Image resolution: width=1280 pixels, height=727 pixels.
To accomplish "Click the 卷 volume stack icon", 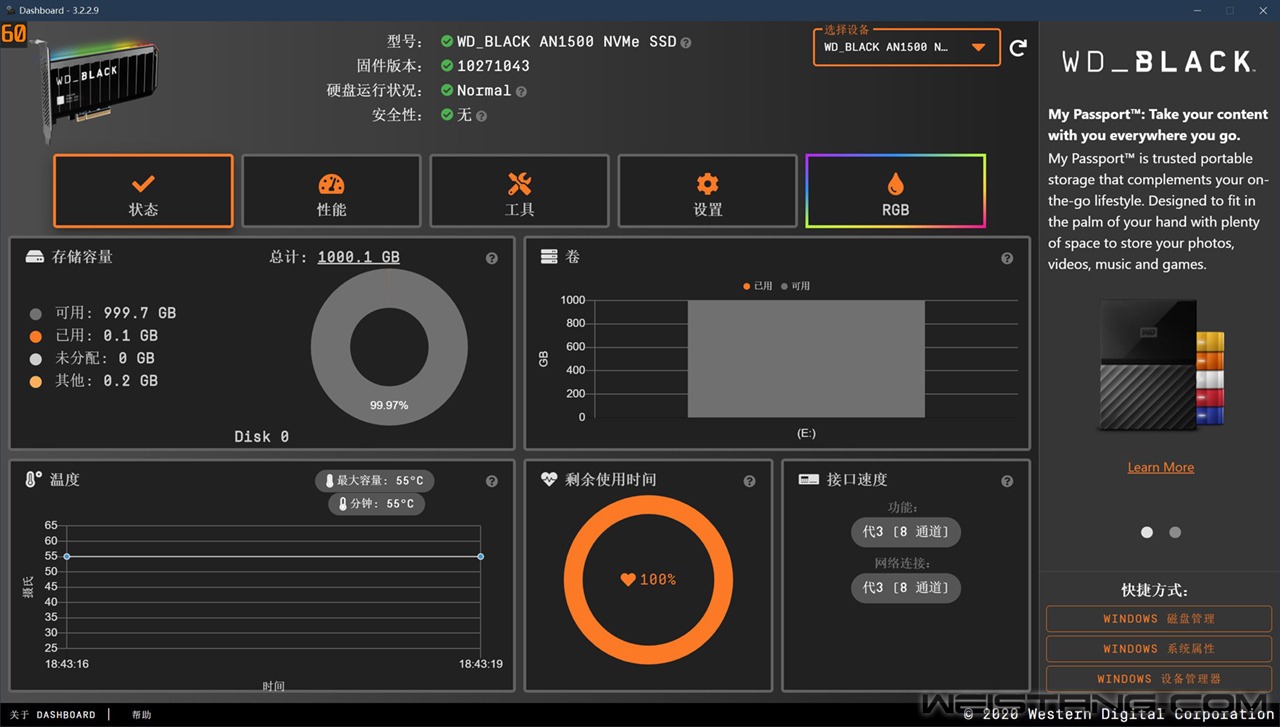I will click(549, 257).
